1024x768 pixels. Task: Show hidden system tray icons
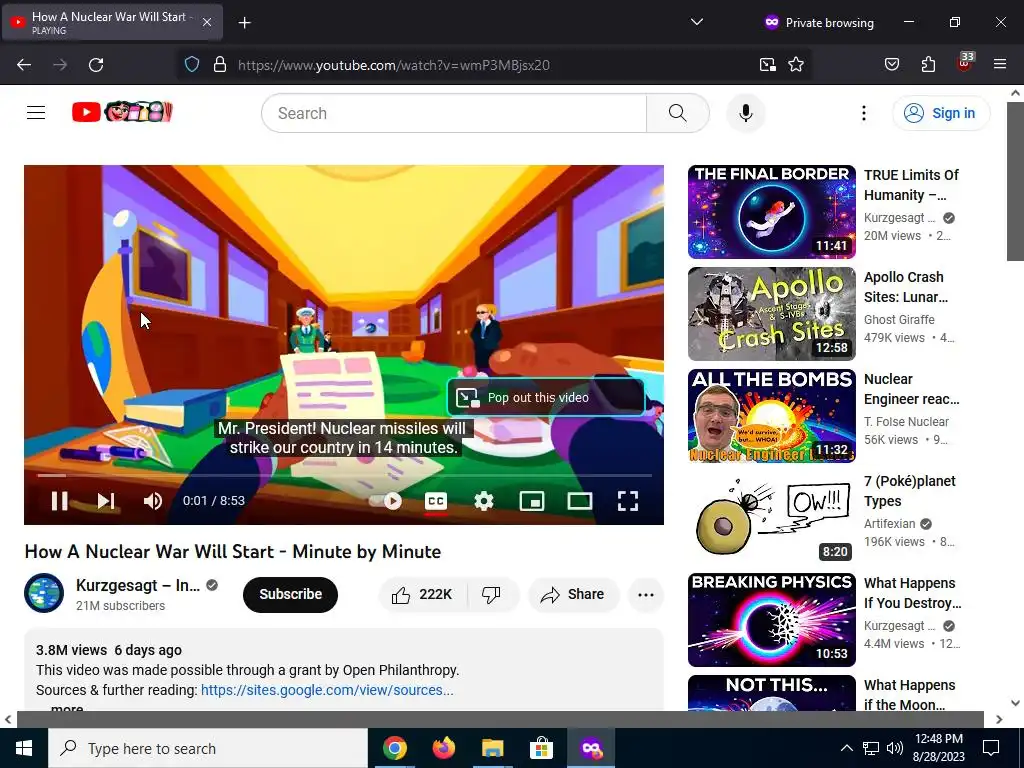[x=846, y=748]
